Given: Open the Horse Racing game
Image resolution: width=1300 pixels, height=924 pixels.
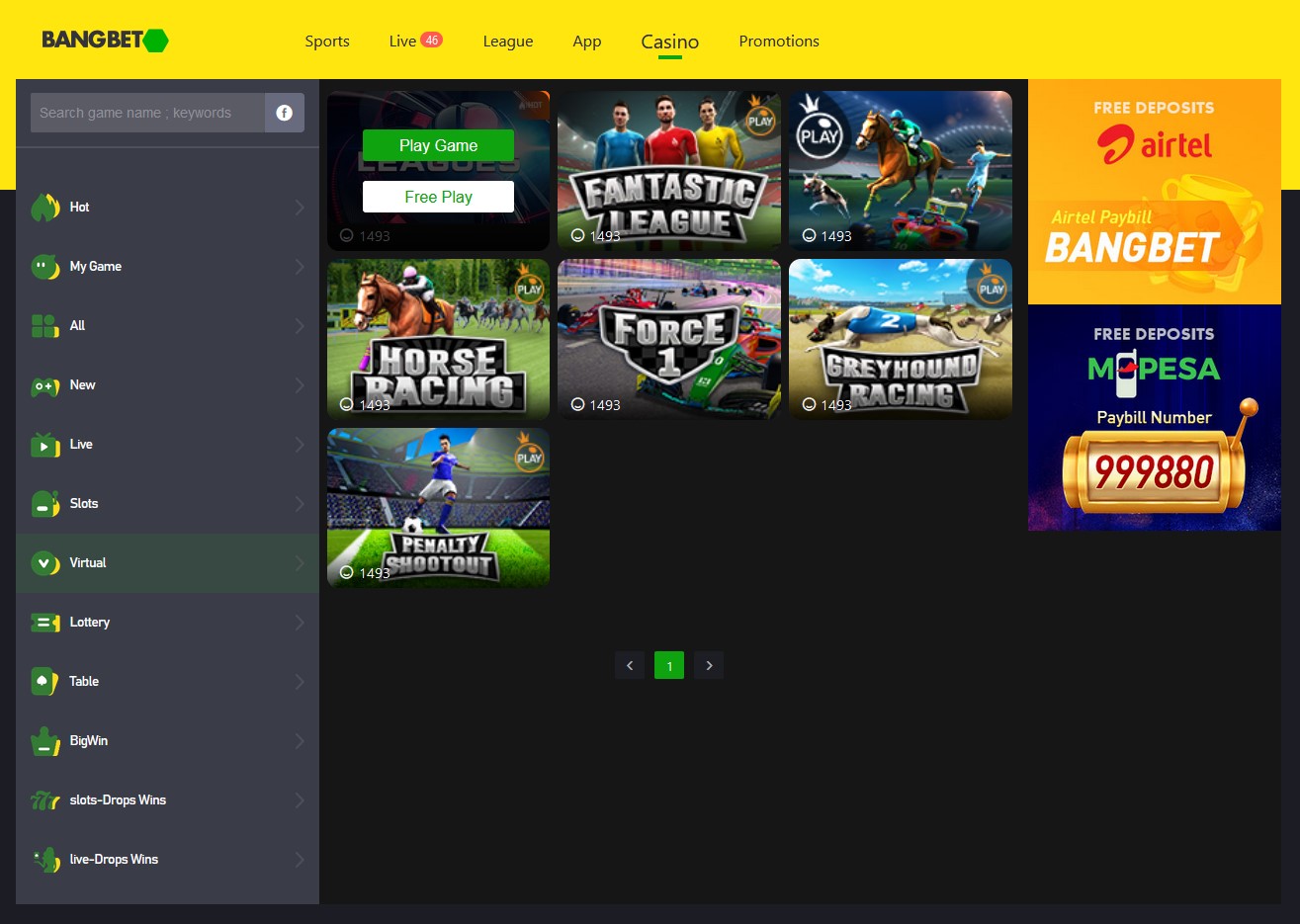Looking at the screenshot, I should pyautogui.click(x=438, y=339).
